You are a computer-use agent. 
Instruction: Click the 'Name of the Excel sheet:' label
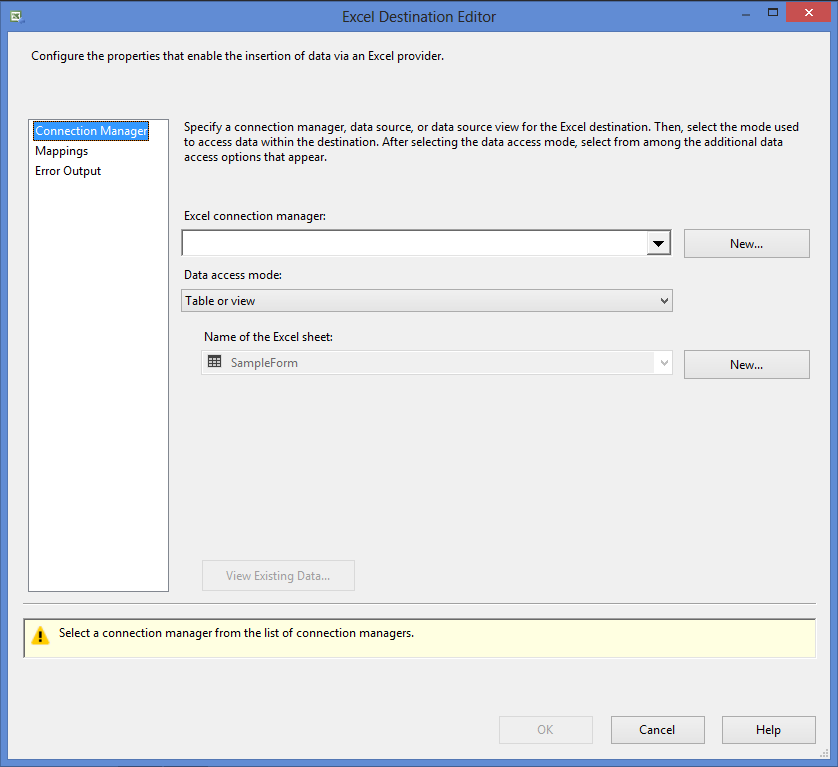coord(268,337)
